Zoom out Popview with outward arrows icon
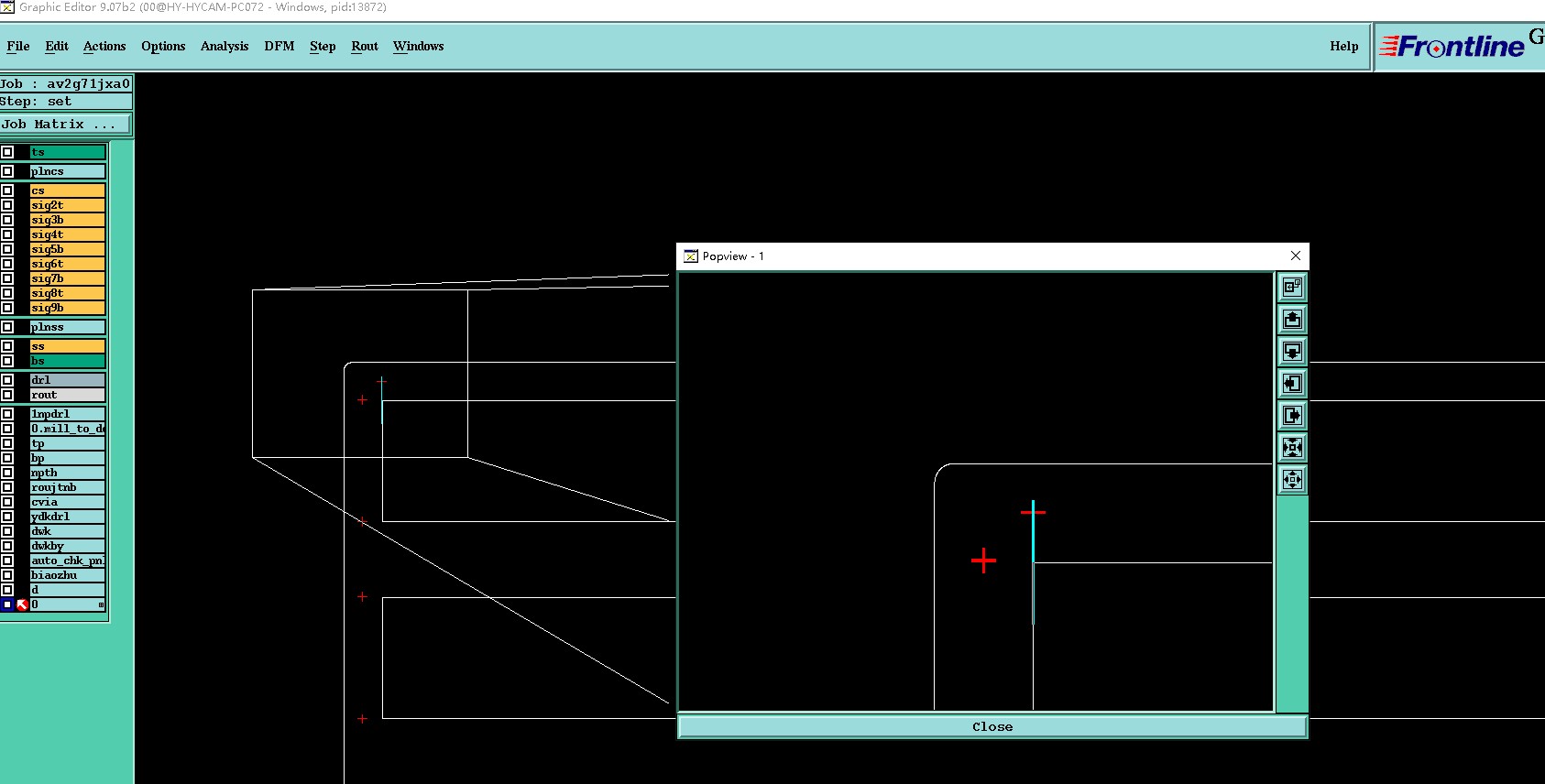The image size is (1545, 784). point(1292,479)
